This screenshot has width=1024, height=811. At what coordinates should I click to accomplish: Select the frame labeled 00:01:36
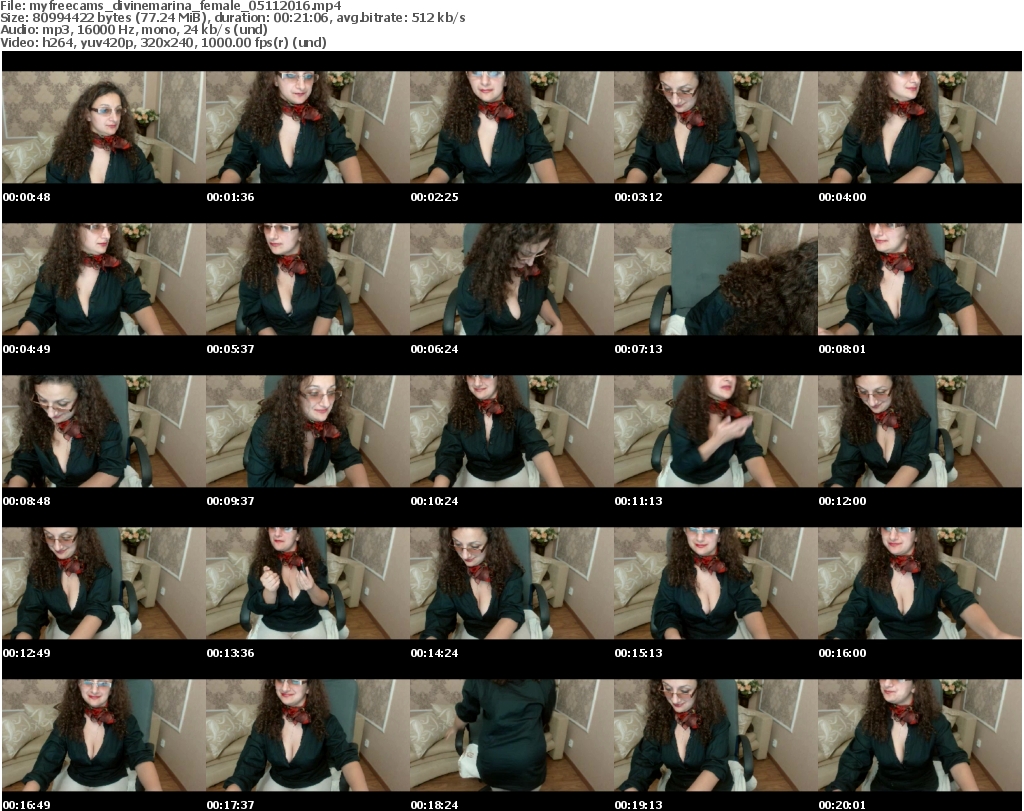tap(307, 127)
